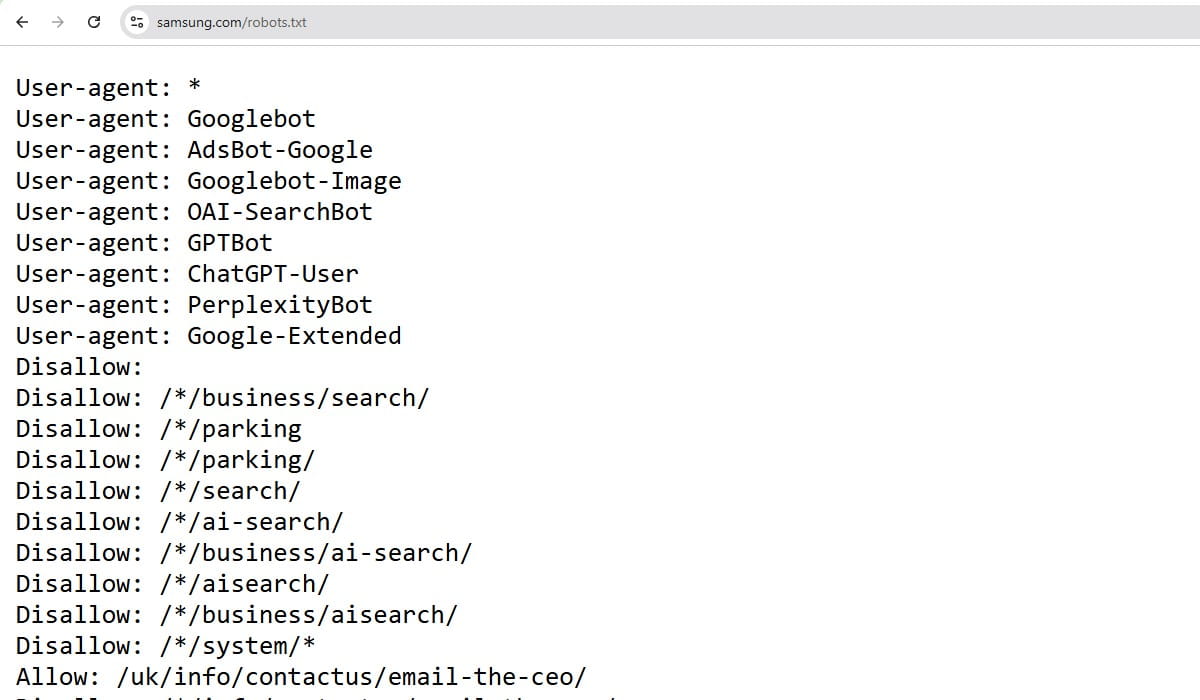Click the 'OAI-SearchBot' user agent text
Image resolution: width=1200 pixels, height=700 pixels.
click(278, 211)
